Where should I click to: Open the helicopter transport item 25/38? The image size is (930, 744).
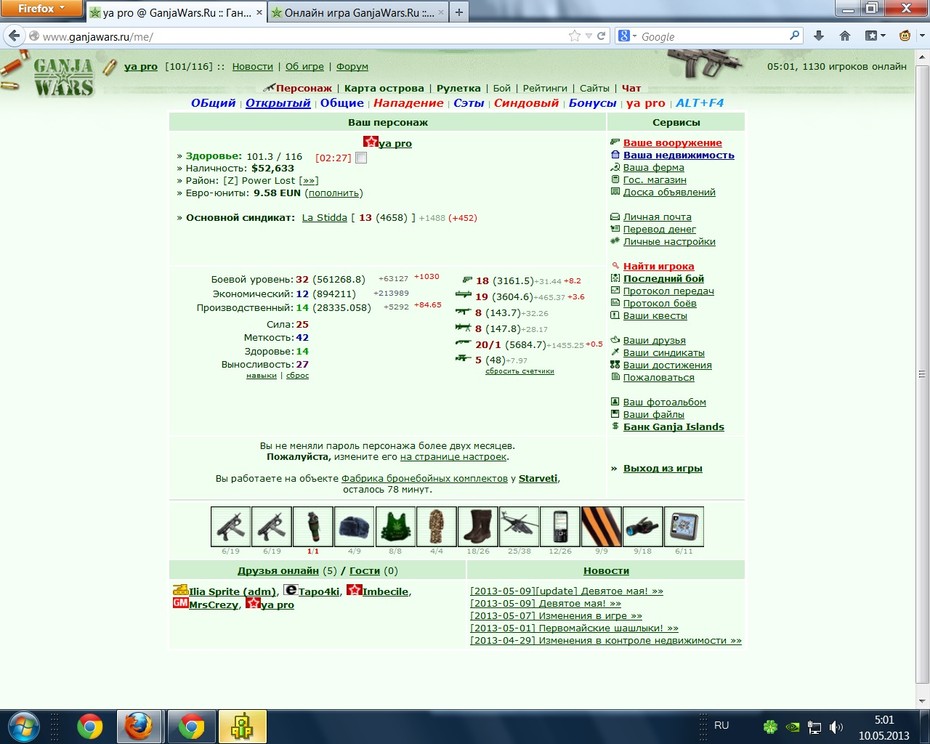519,526
